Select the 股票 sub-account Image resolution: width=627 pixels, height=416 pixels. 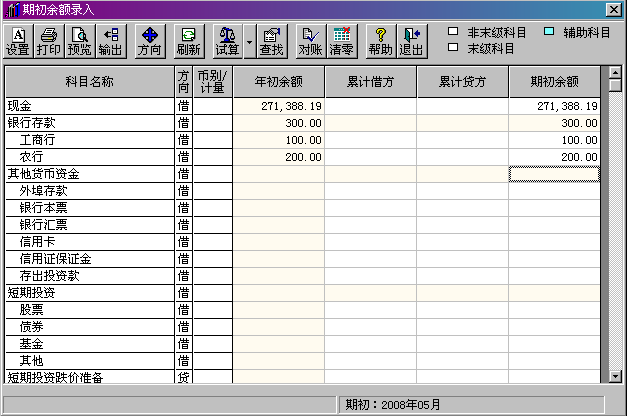[x=90, y=310]
